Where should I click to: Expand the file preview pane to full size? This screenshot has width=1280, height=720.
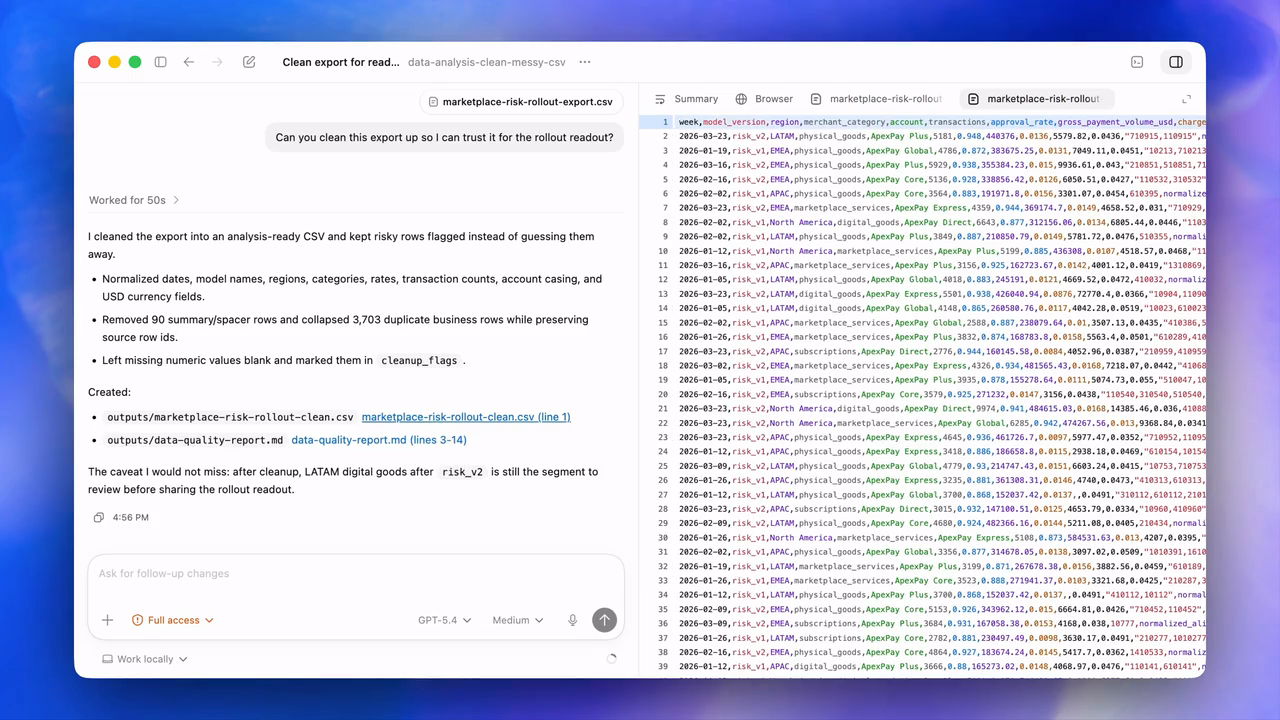tap(1187, 99)
